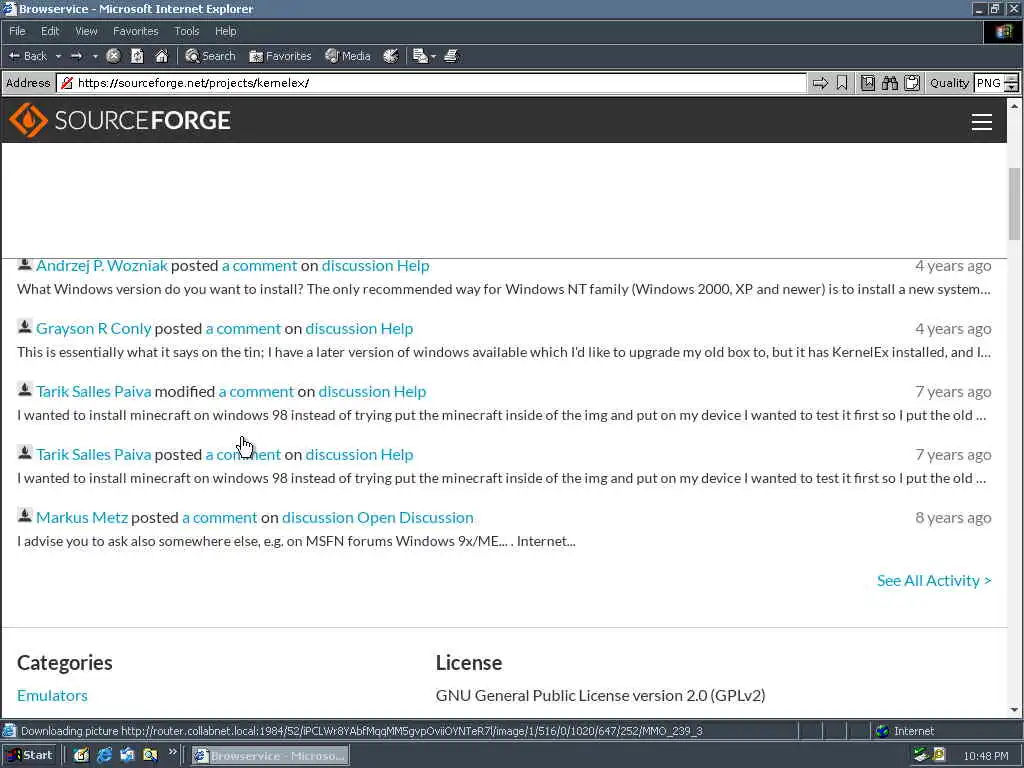Viewport: 1024px width, 768px height.
Task: Click the Back navigation button
Action: pos(27,56)
